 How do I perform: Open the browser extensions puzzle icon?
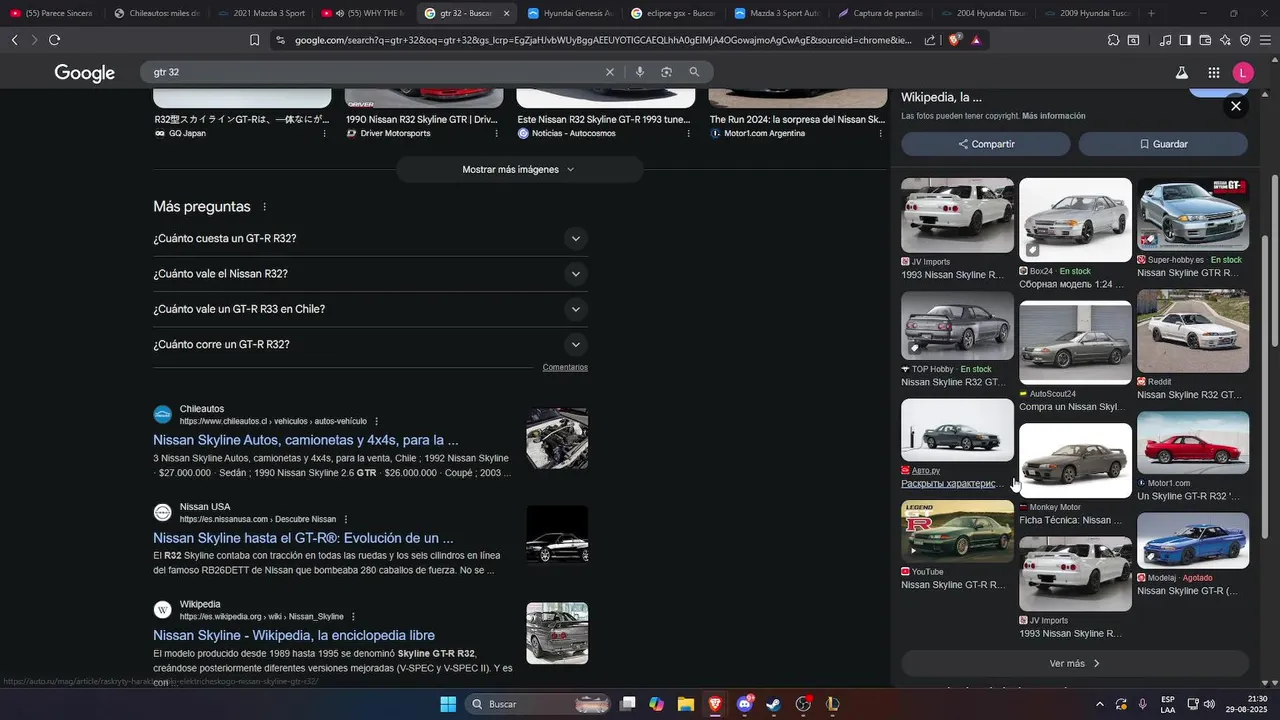[1113, 40]
